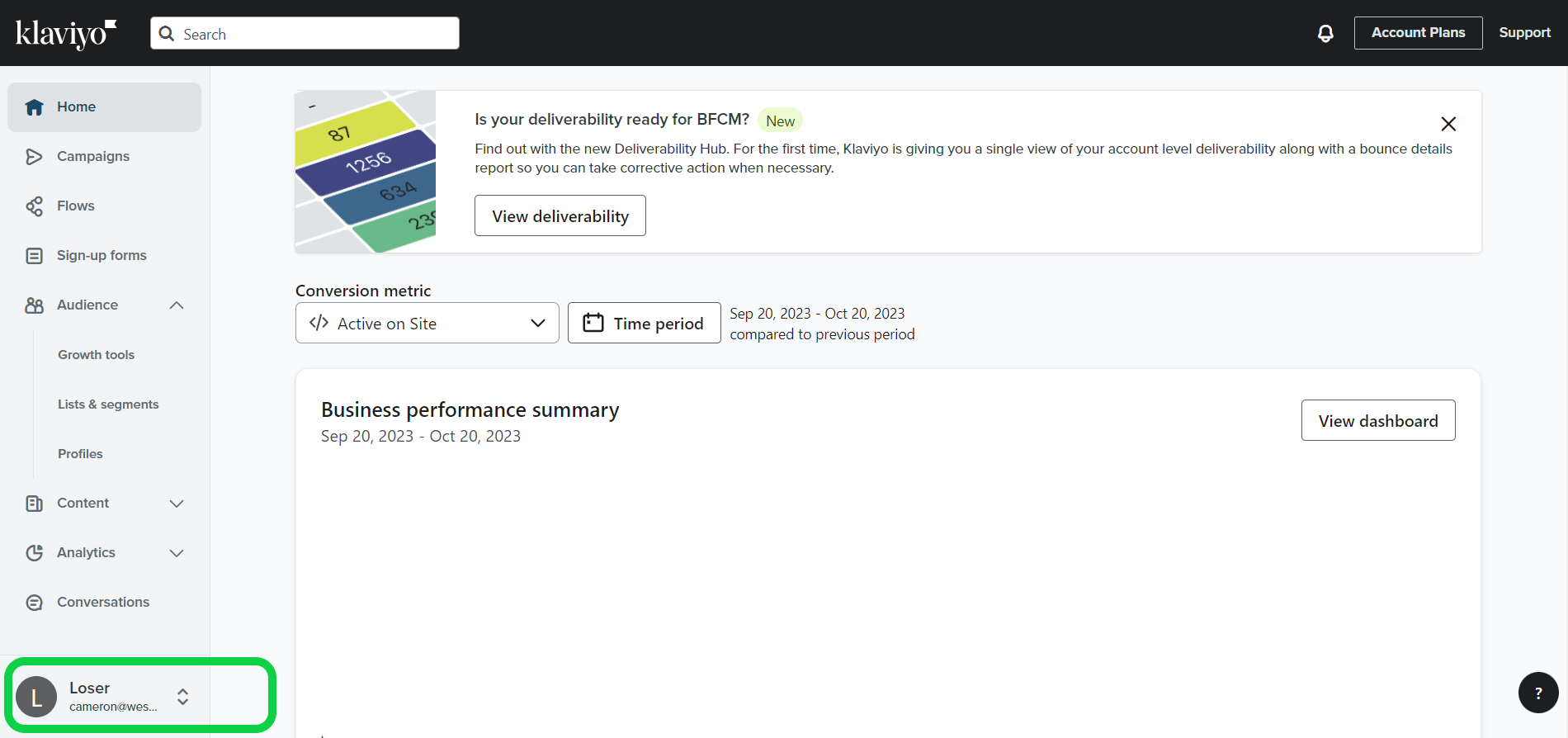Click the Flows icon in sidebar
Viewport: 1568px width, 738px height.
34,206
